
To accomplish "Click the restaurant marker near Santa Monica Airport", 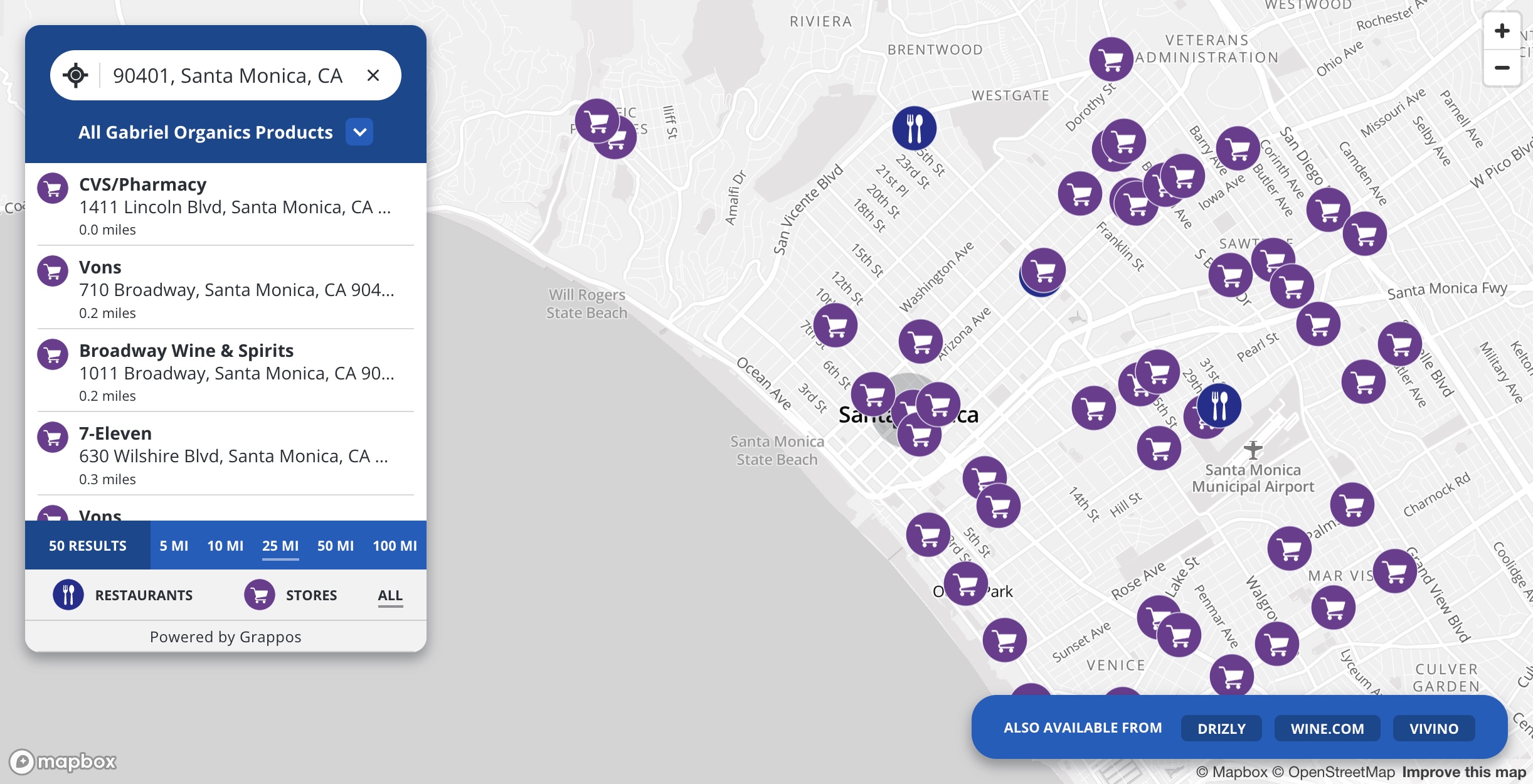I will (x=1219, y=405).
